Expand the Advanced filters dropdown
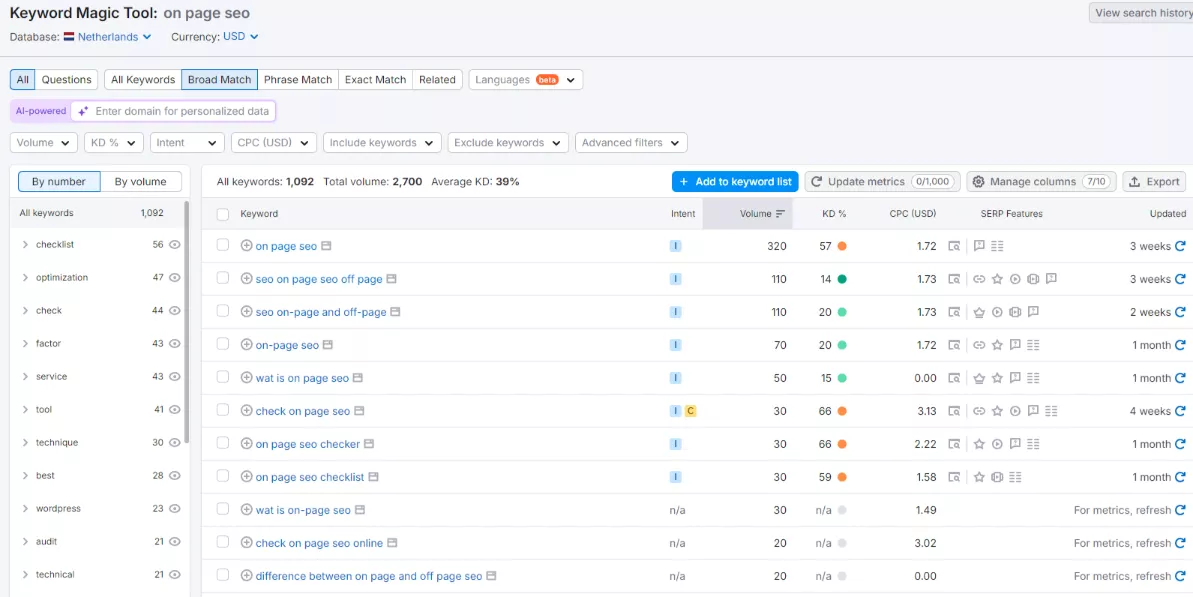The image size is (1193, 597). [x=630, y=142]
